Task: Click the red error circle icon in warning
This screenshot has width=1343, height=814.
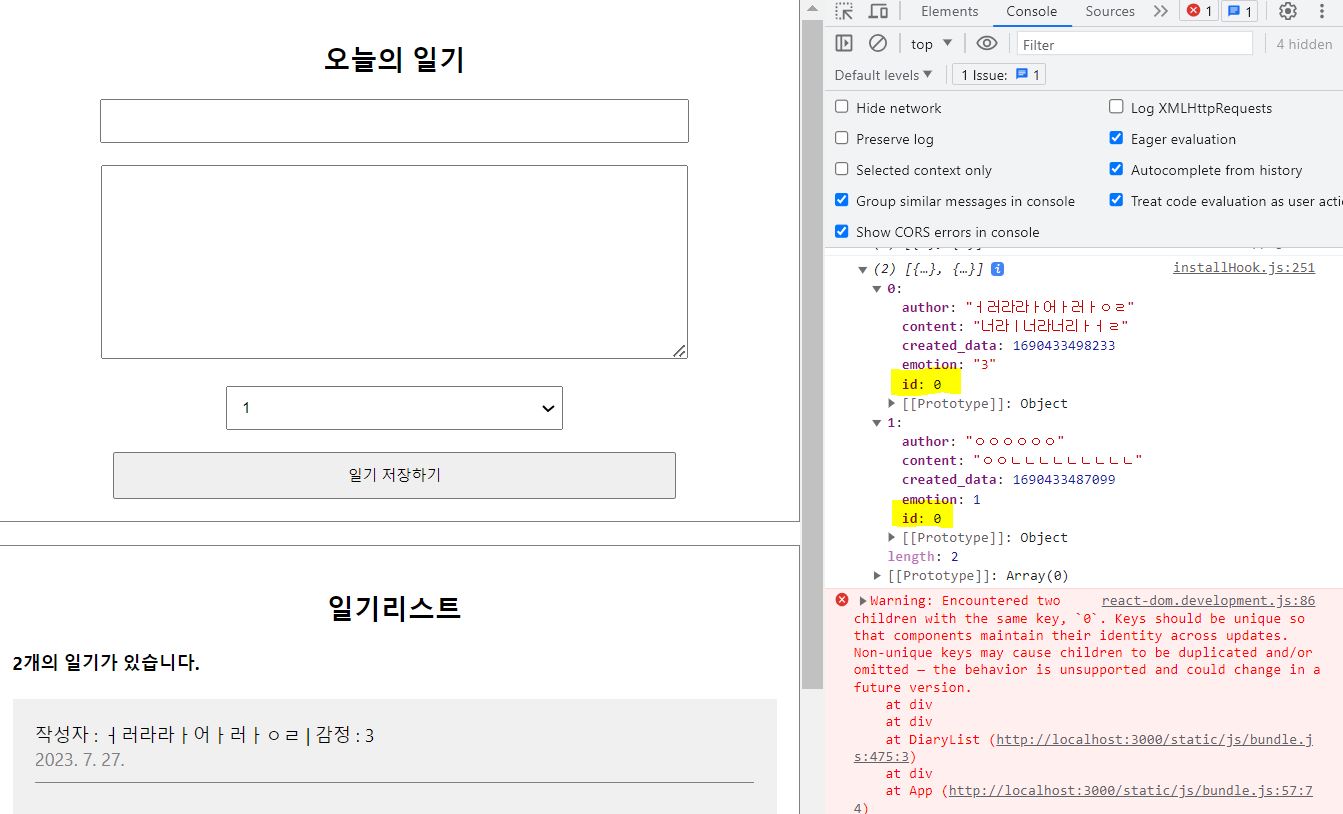Action: coord(842,600)
